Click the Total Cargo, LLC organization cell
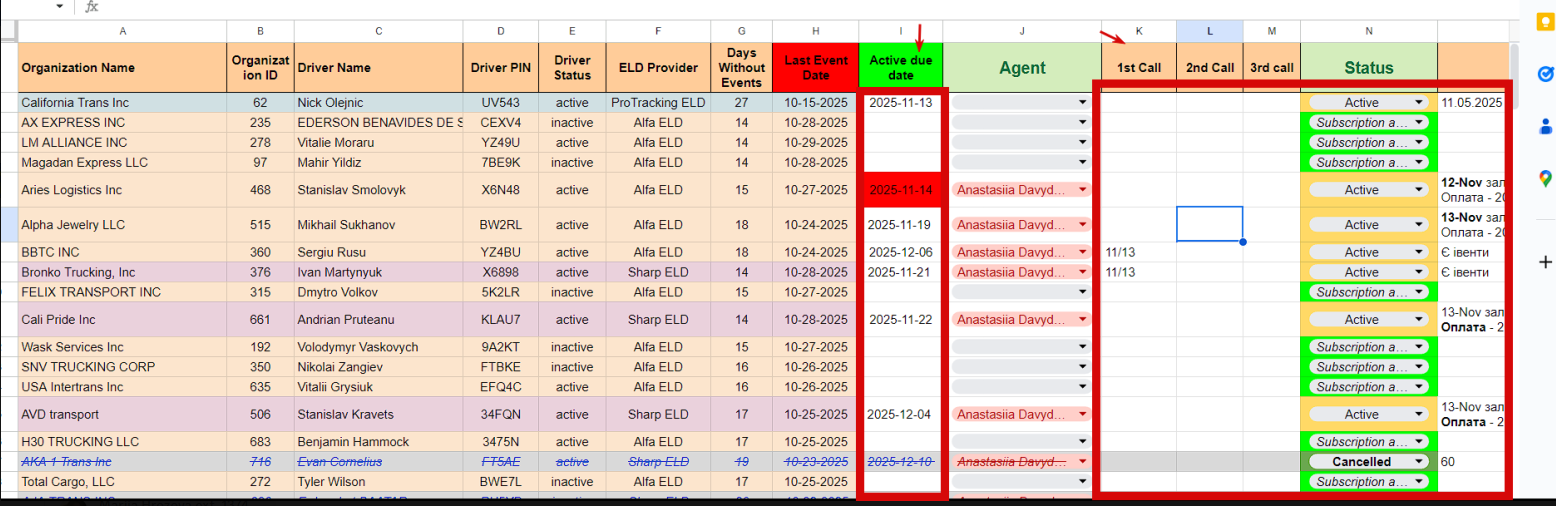Viewport: 1556px width, 506px height. (x=122, y=482)
